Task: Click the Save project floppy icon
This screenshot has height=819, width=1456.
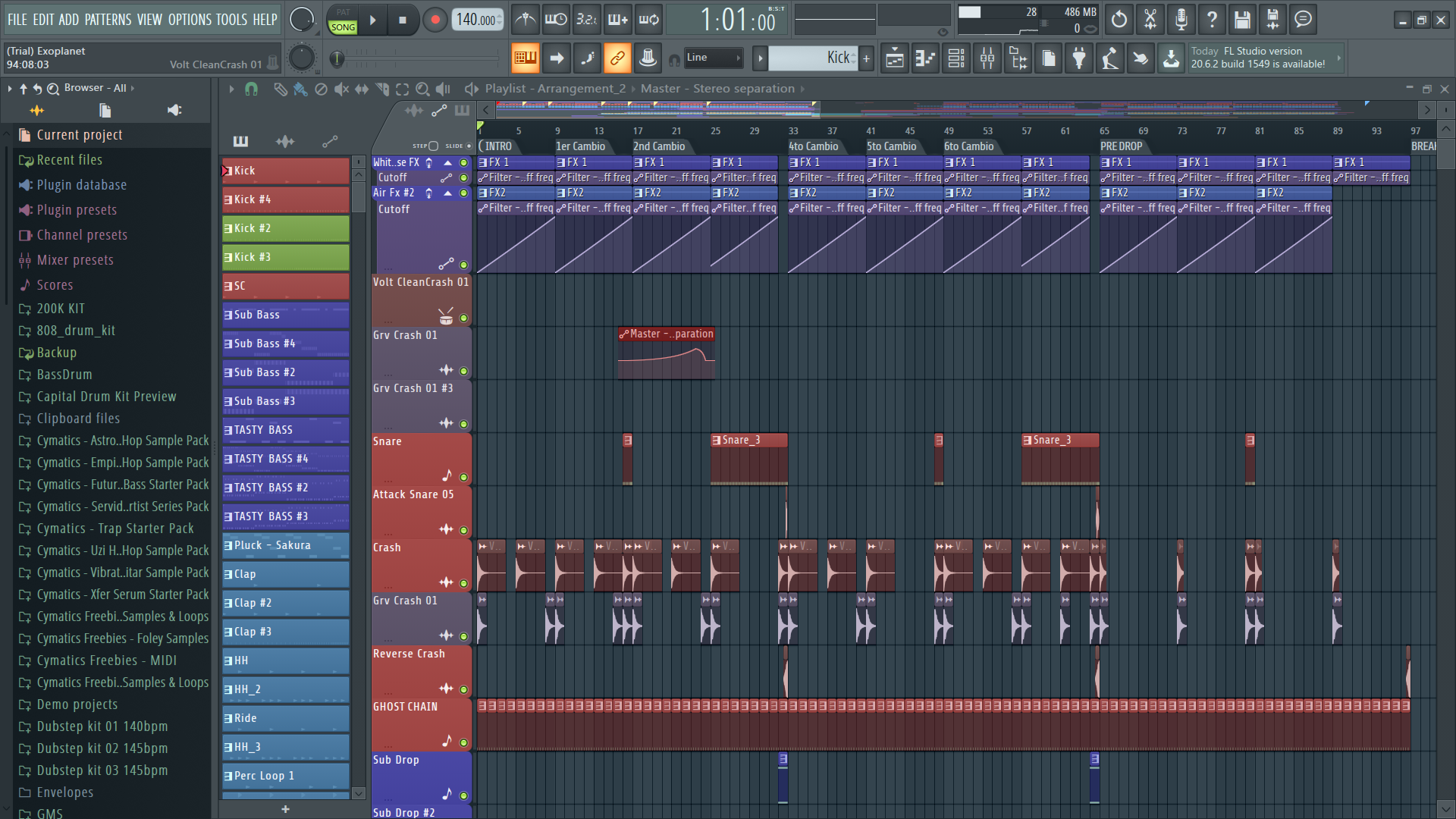Action: click(x=1242, y=20)
